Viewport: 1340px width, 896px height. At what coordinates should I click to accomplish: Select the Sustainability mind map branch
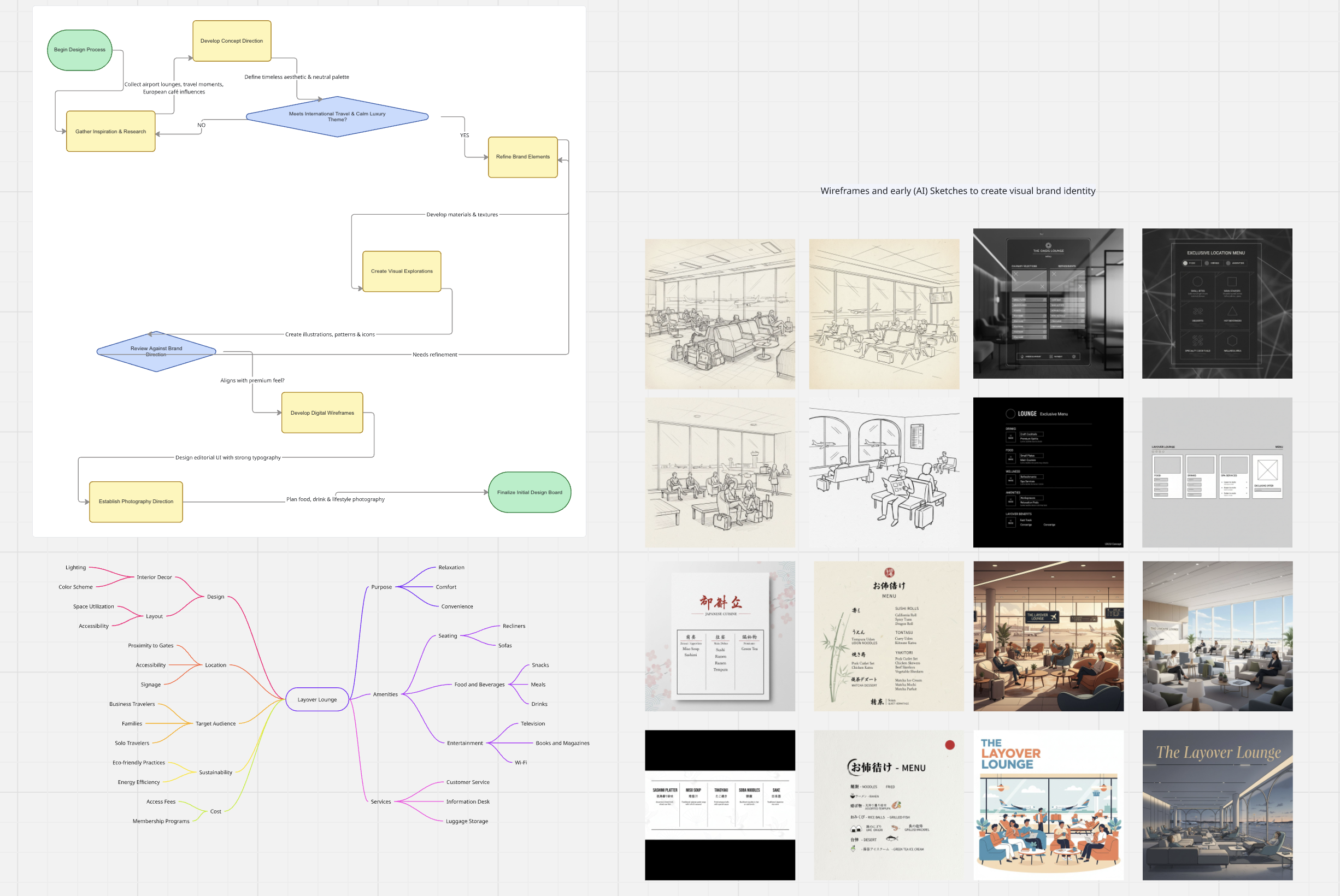pos(215,773)
